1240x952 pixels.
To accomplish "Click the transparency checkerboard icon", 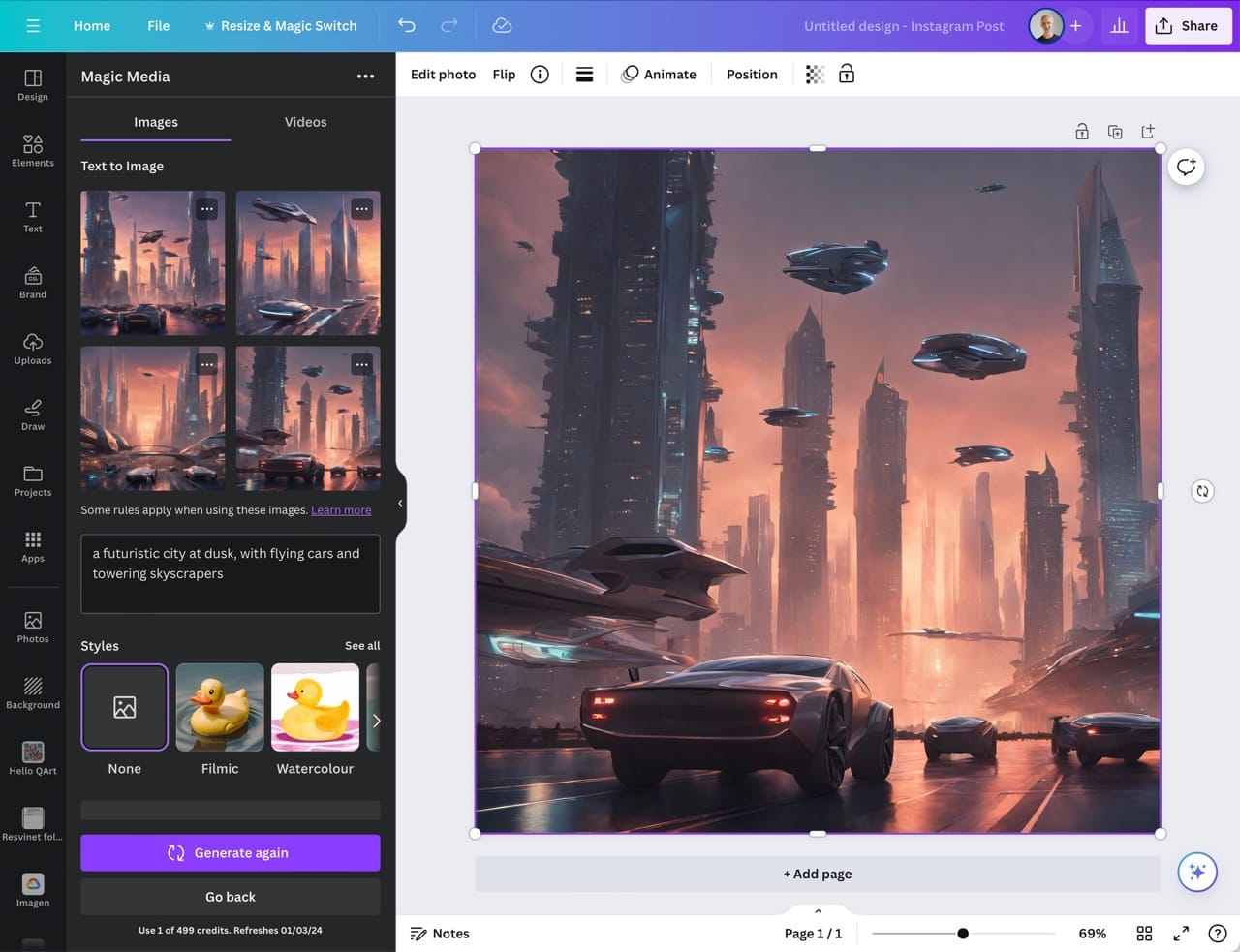I will [x=815, y=75].
